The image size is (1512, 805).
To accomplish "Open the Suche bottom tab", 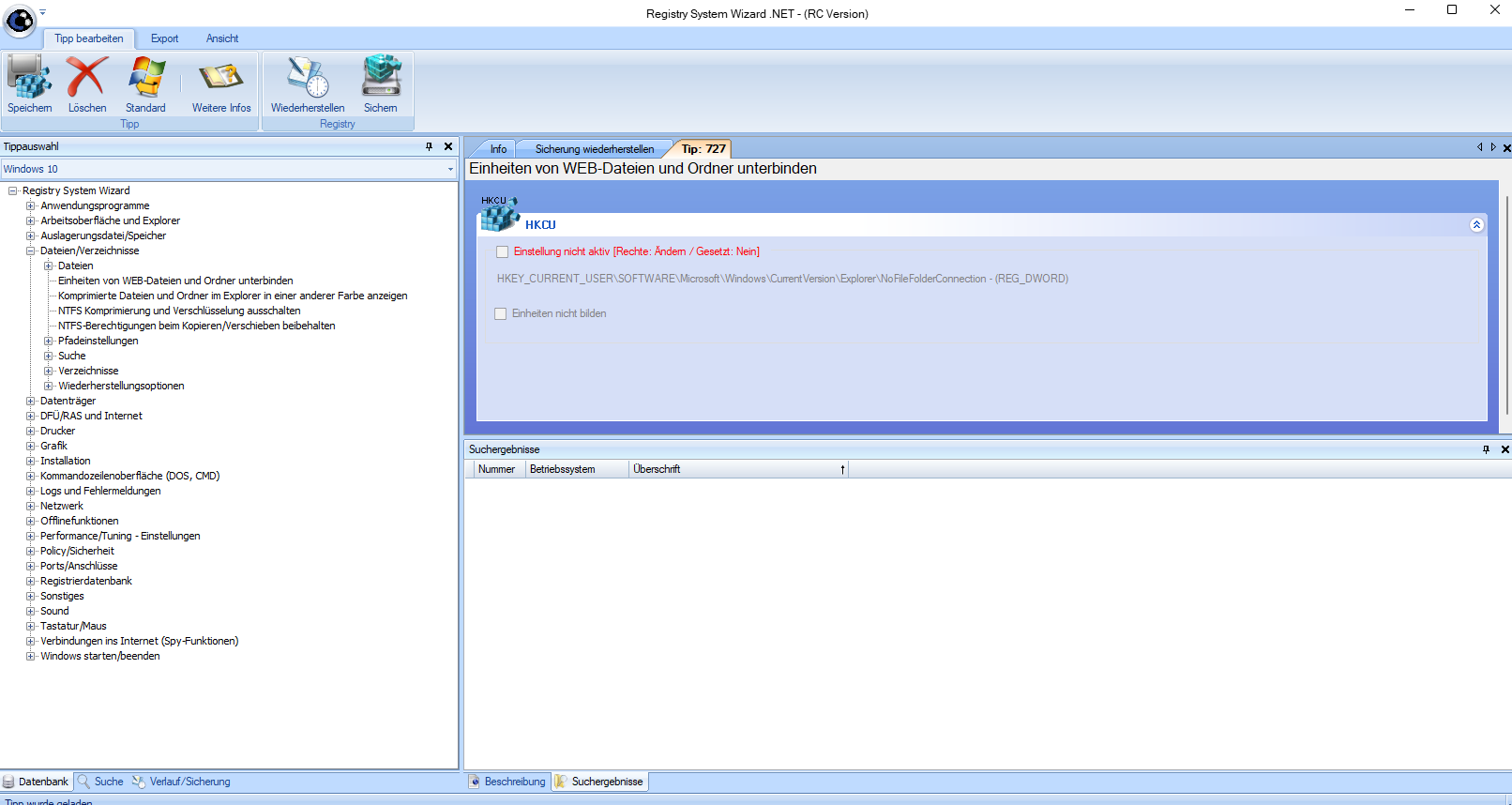I will coord(100,782).
